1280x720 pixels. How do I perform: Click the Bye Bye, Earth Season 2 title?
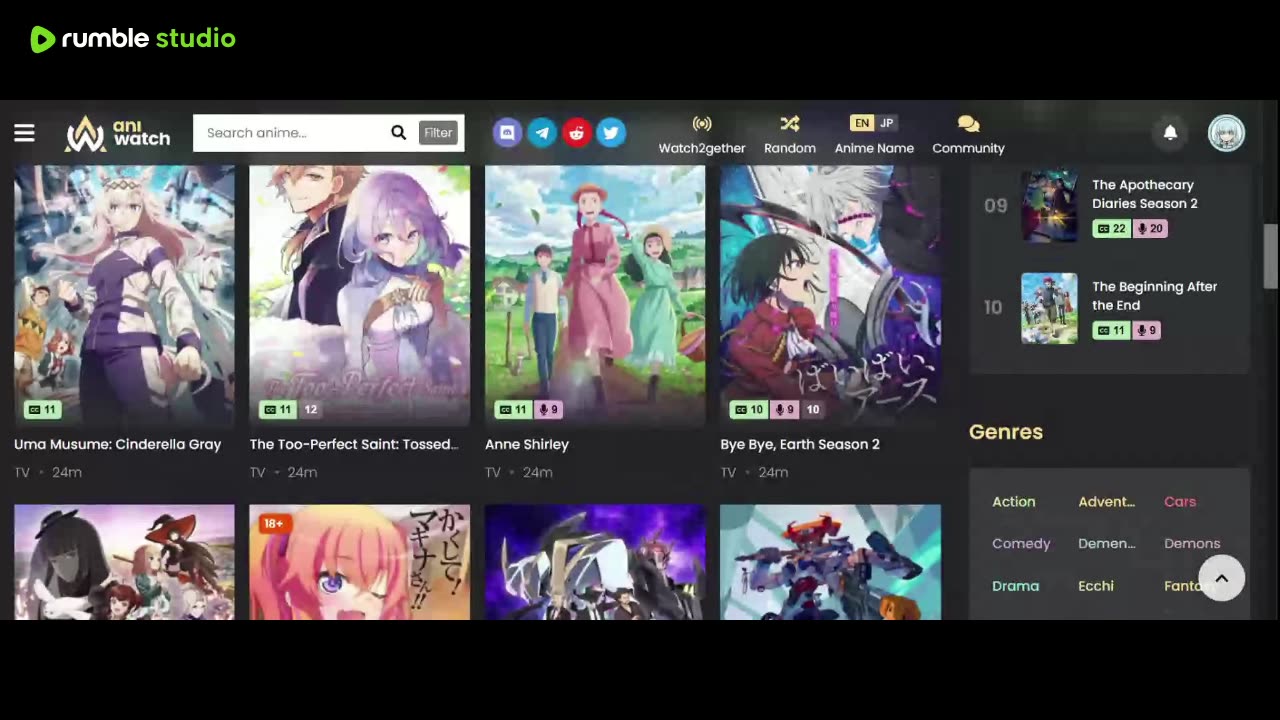[800, 444]
